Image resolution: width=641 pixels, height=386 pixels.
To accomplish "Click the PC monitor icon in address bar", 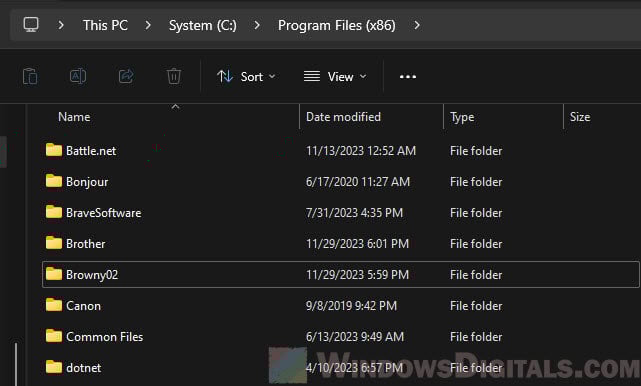I will [x=31, y=25].
